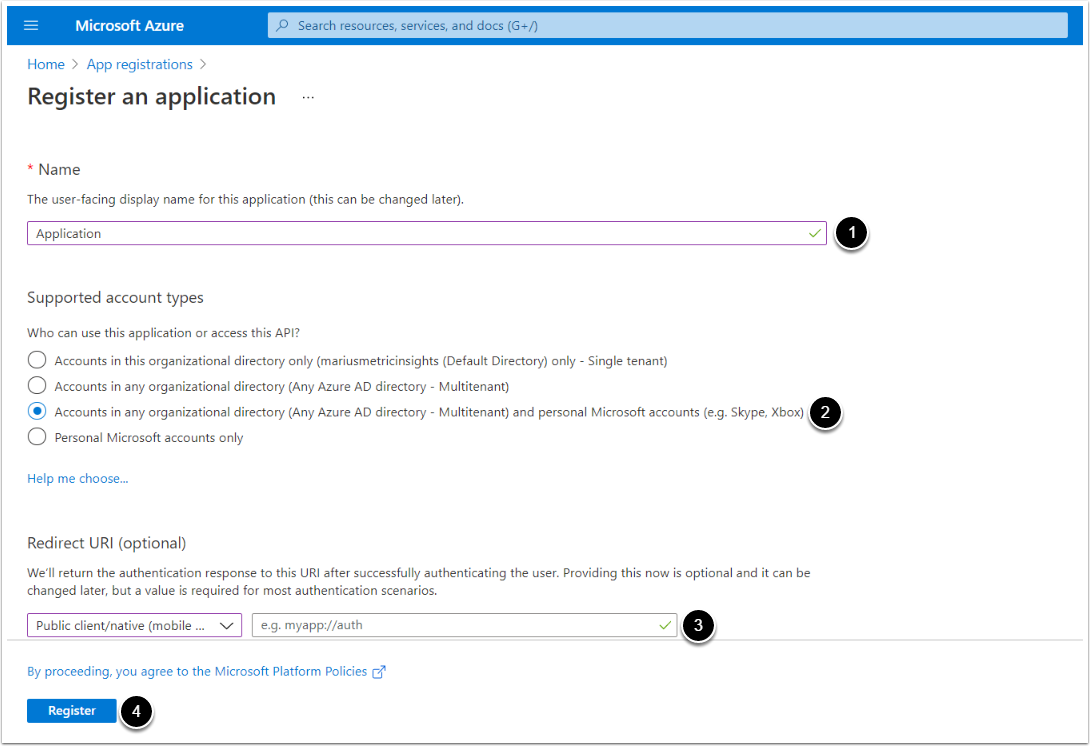Click numbered callout marker 1
This screenshot has height=746, width=1090.
coord(851,234)
